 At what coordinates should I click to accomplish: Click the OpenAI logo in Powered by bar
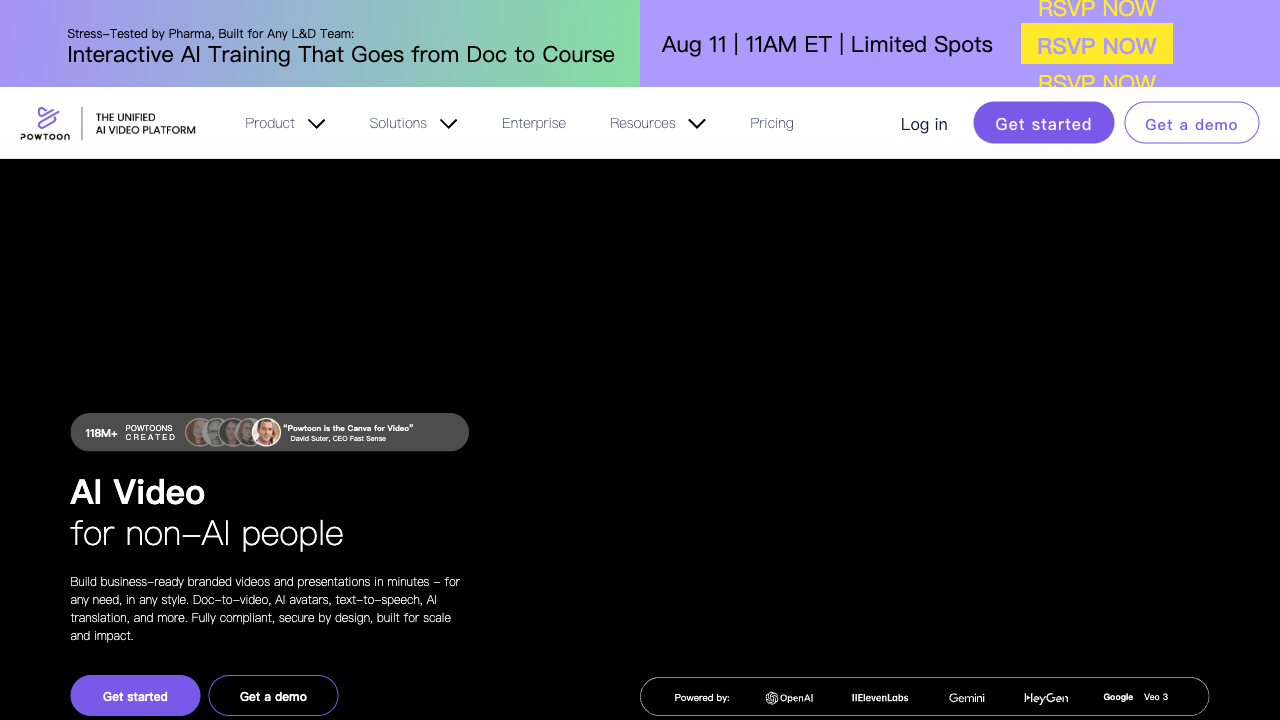coord(789,698)
